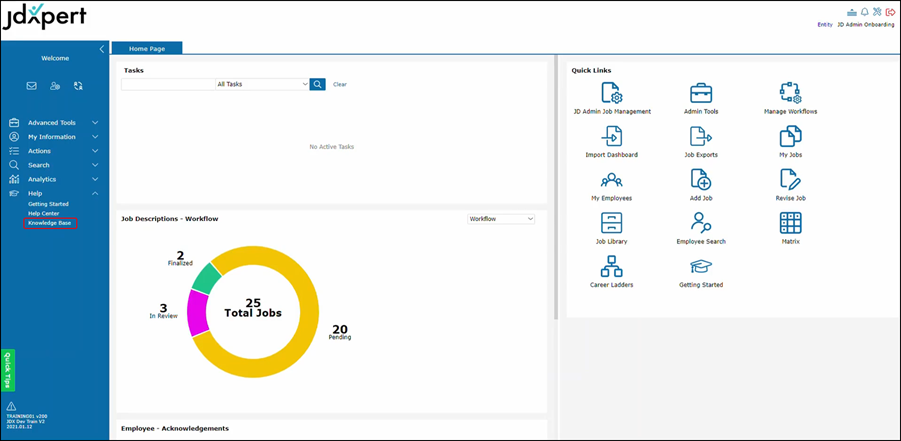Screen dimensions: 901x441
Task: Open Knowledge Base under Help
Action: point(50,223)
